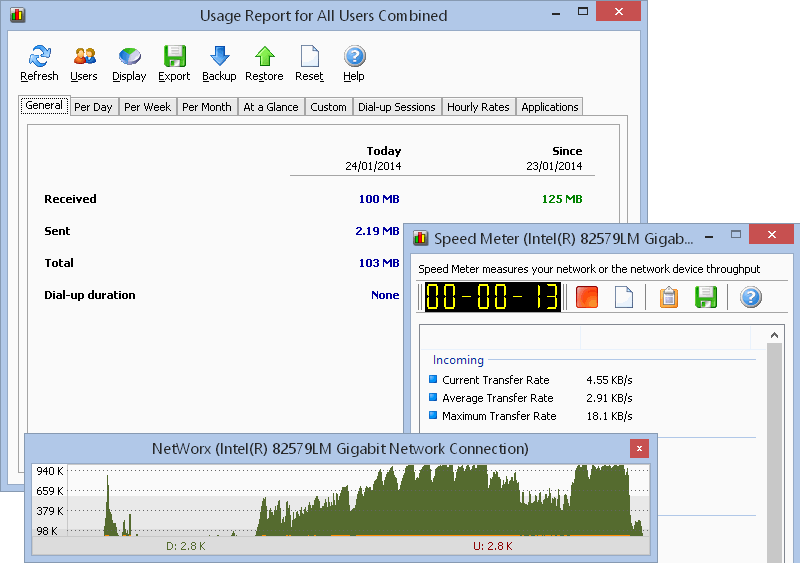Click Speed Meter clipboard copy icon

(669, 297)
